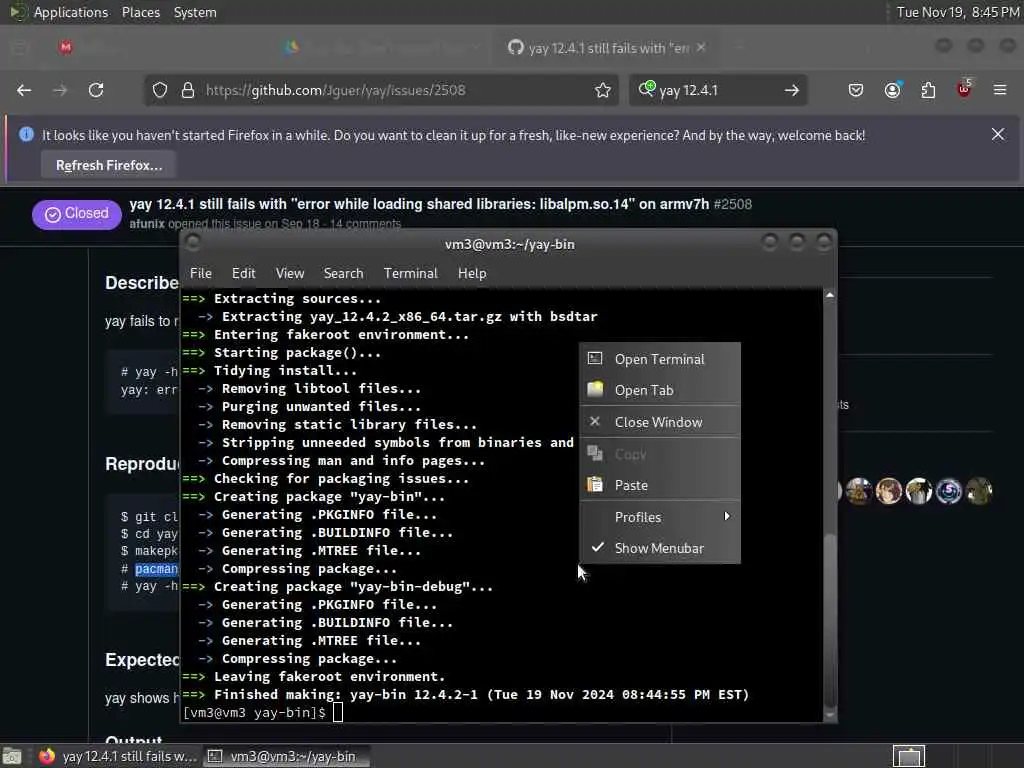The image size is (1024, 768).
Task: Bookmark this page with star icon
Action: (x=603, y=90)
